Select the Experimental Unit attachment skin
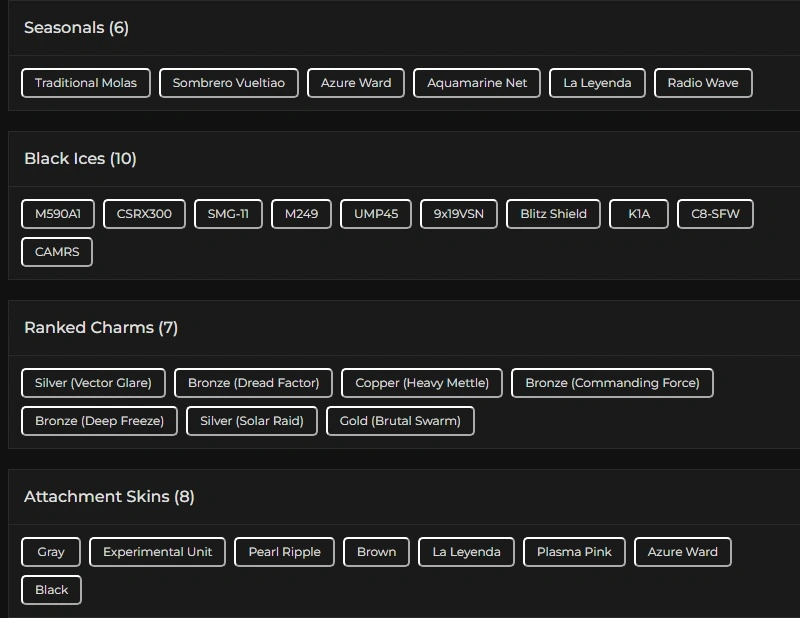Screen dimensions: 800x618 158,552
